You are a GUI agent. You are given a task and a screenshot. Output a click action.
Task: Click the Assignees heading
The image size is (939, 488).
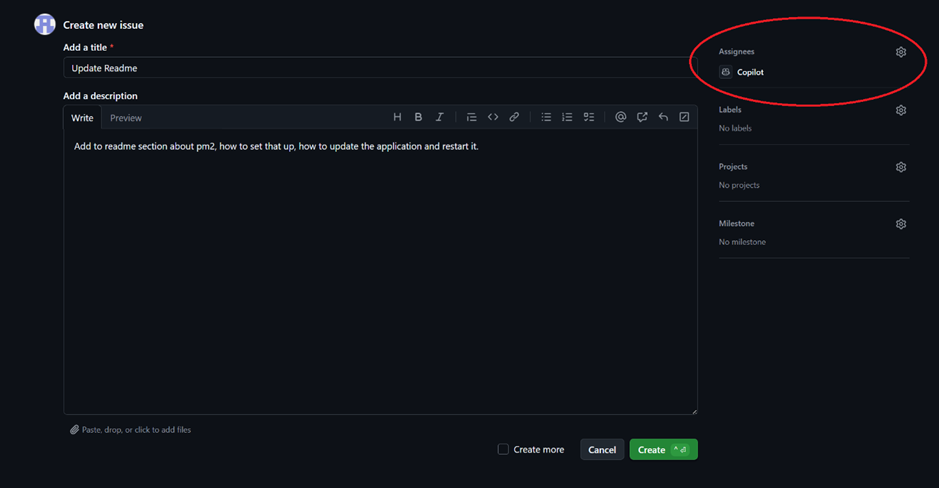[x=737, y=51]
